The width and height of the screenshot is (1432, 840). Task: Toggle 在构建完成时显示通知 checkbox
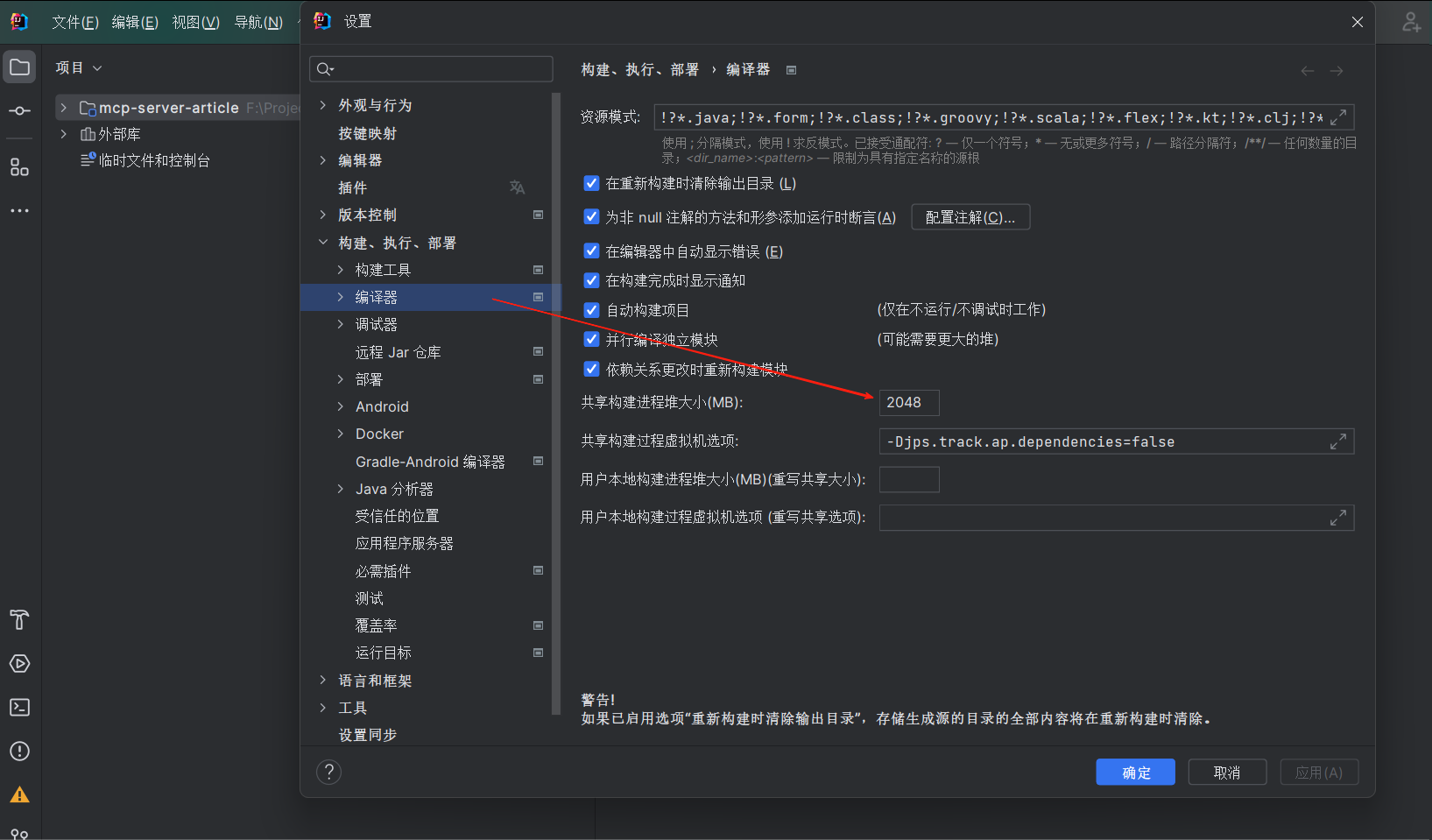coord(592,280)
